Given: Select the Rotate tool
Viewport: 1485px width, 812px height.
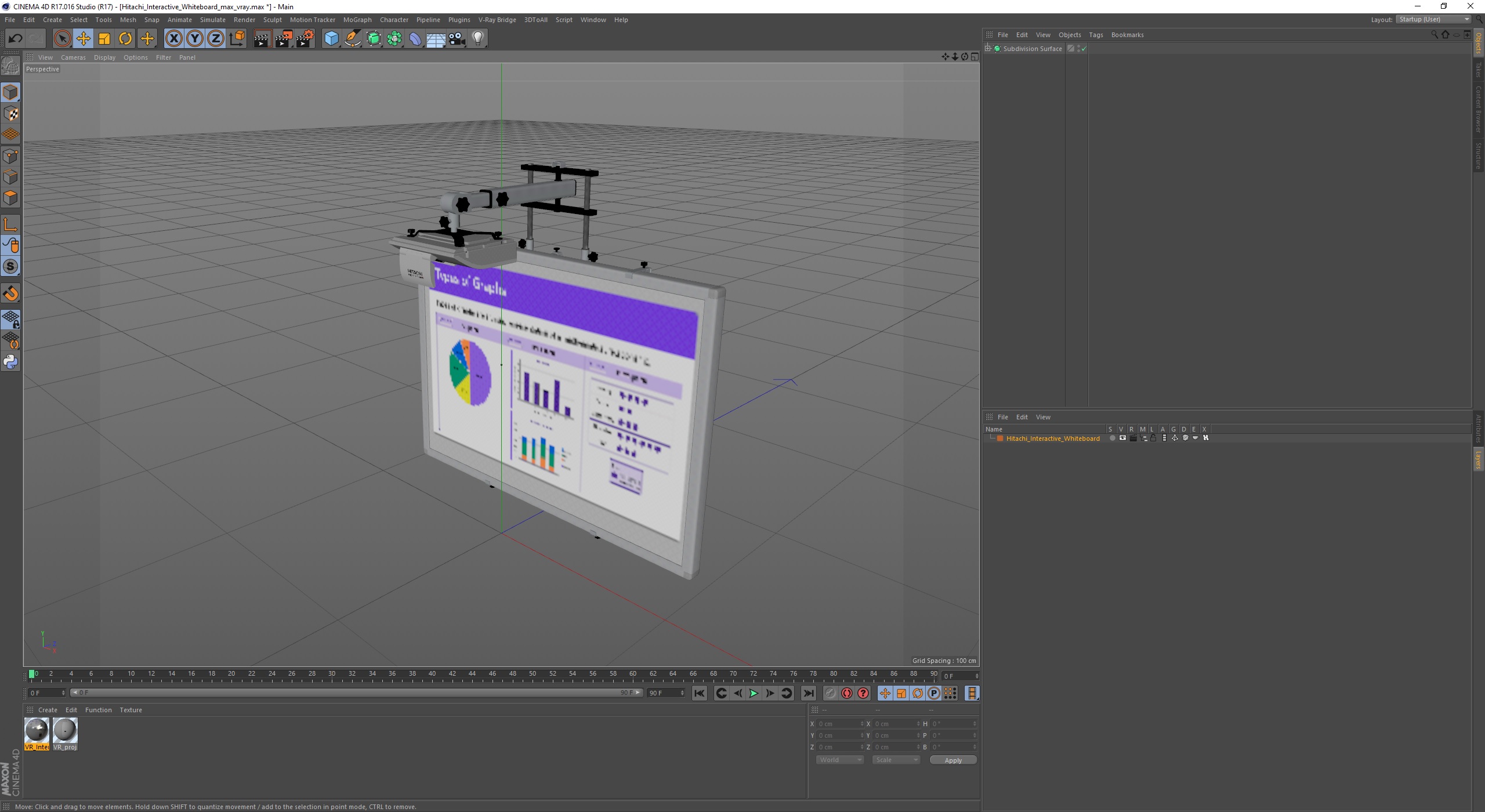Looking at the screenshot, I should tap(125, 37).
